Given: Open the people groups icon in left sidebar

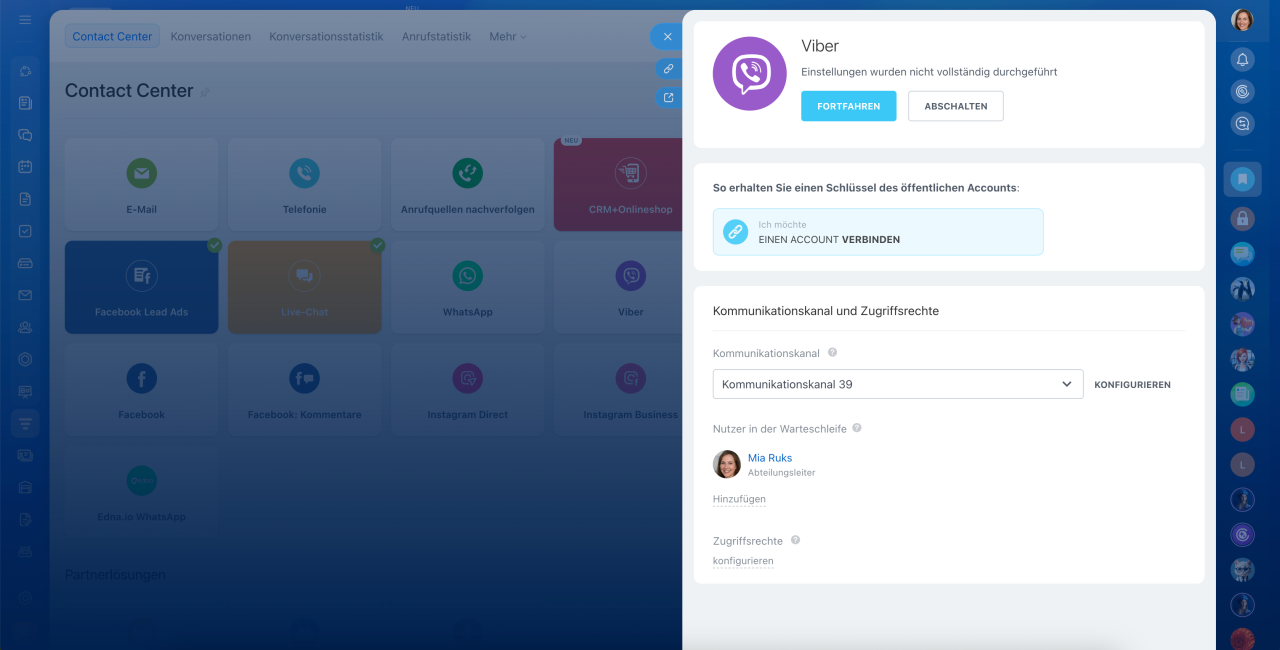Looking at the screenshot, I should pyautogui.click(x=25, y=327).
